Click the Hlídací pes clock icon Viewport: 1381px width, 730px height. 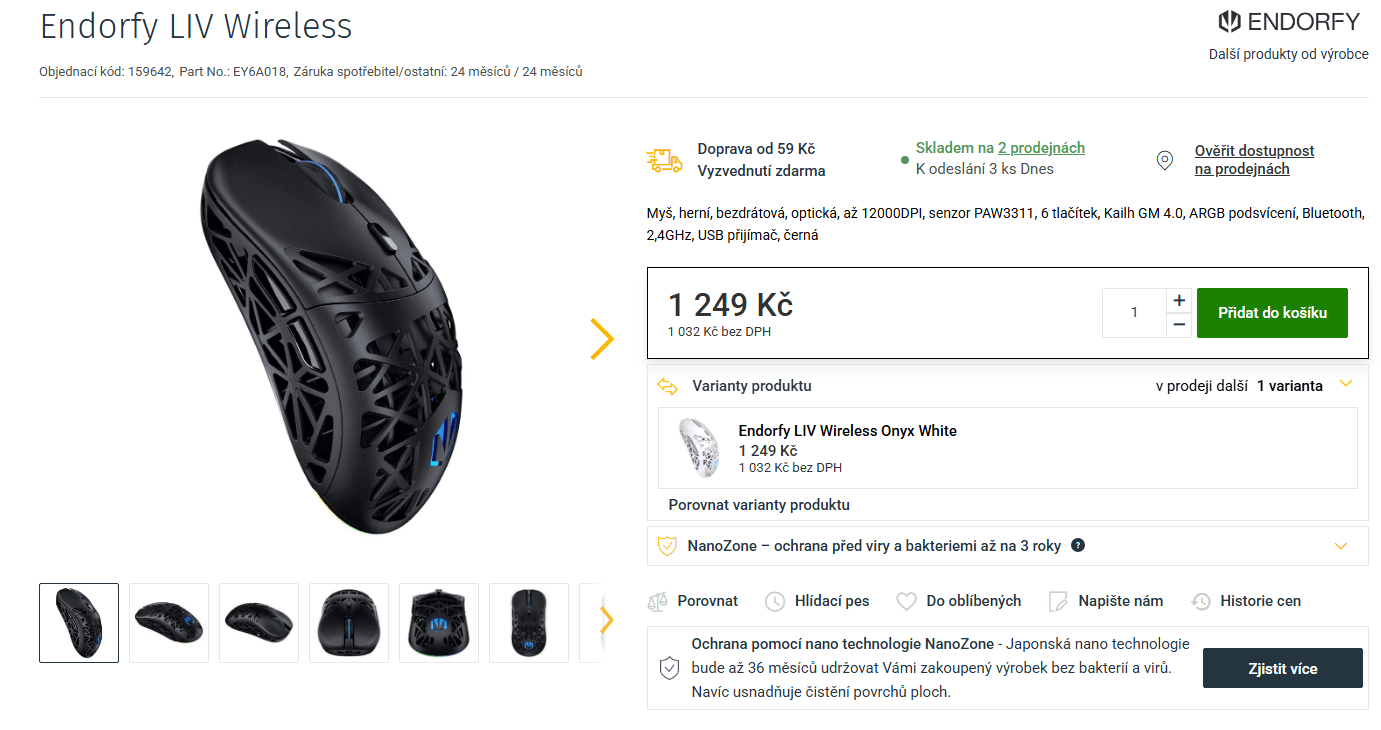click(x=775, y=601)
